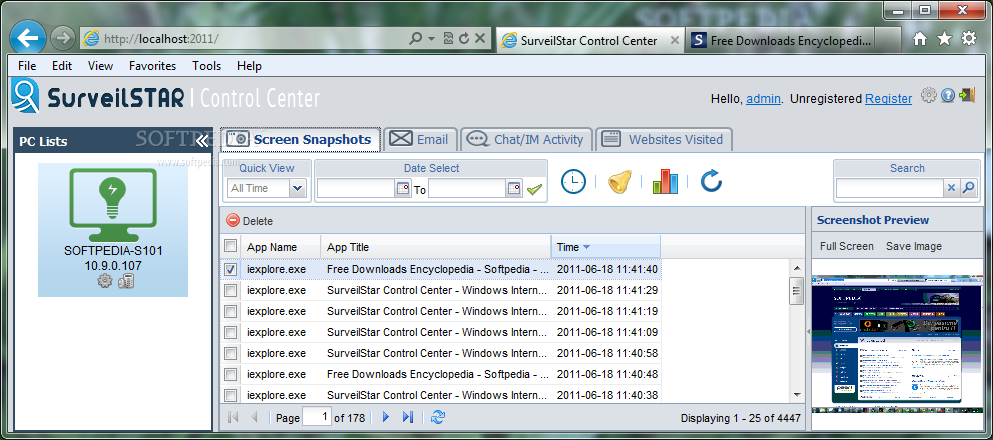Screen dimensions: 993x440
Task: Check the row timed 11:40:58
Action: 231,353
